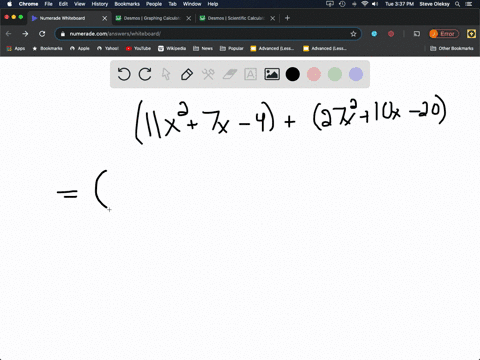Screen dimensions: 480x360
Task: Click the yellow extension icon at right
Action: coord(471,34)
